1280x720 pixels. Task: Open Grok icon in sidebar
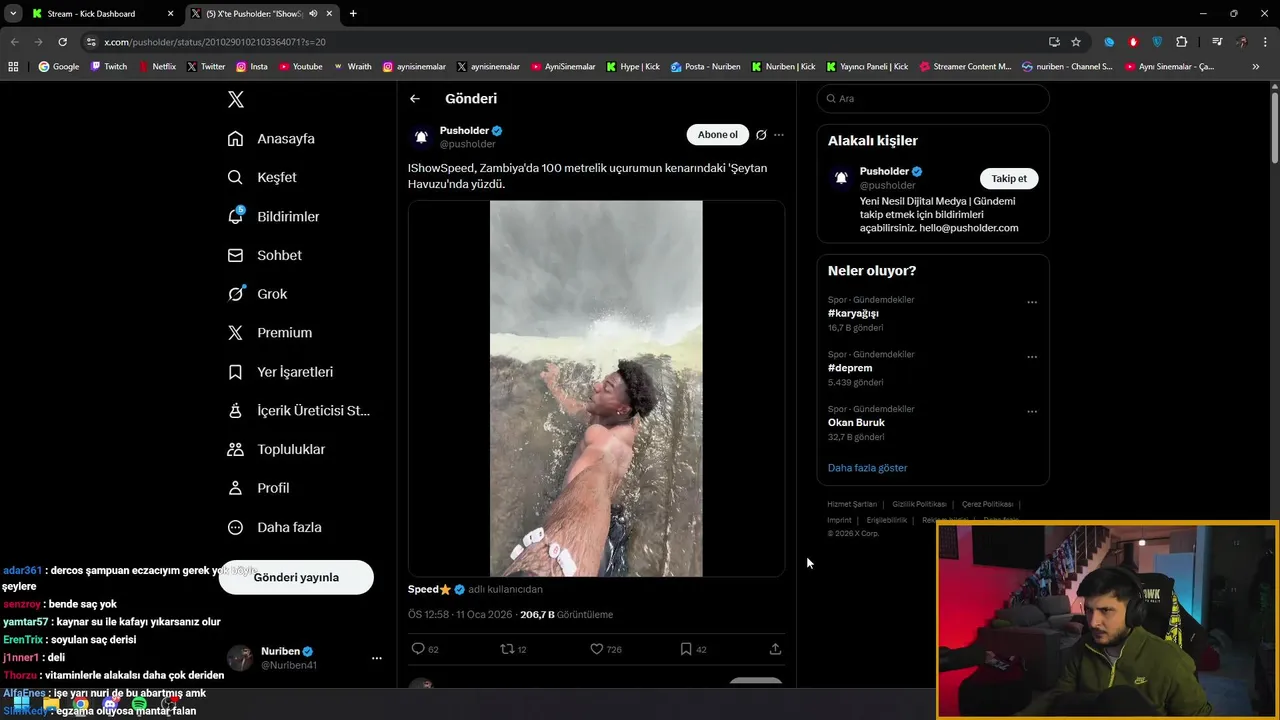[235, 294]
